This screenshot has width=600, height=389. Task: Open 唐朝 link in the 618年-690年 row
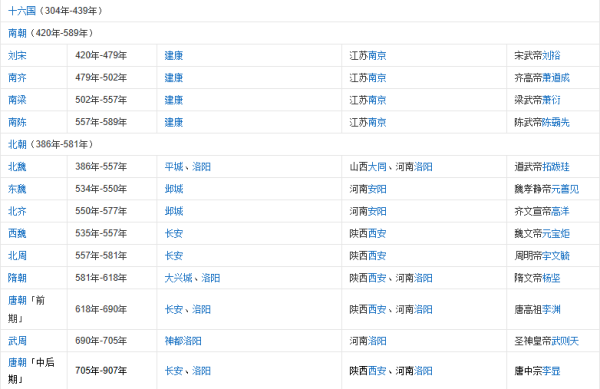pyautogui.click(x=17, y=300)
